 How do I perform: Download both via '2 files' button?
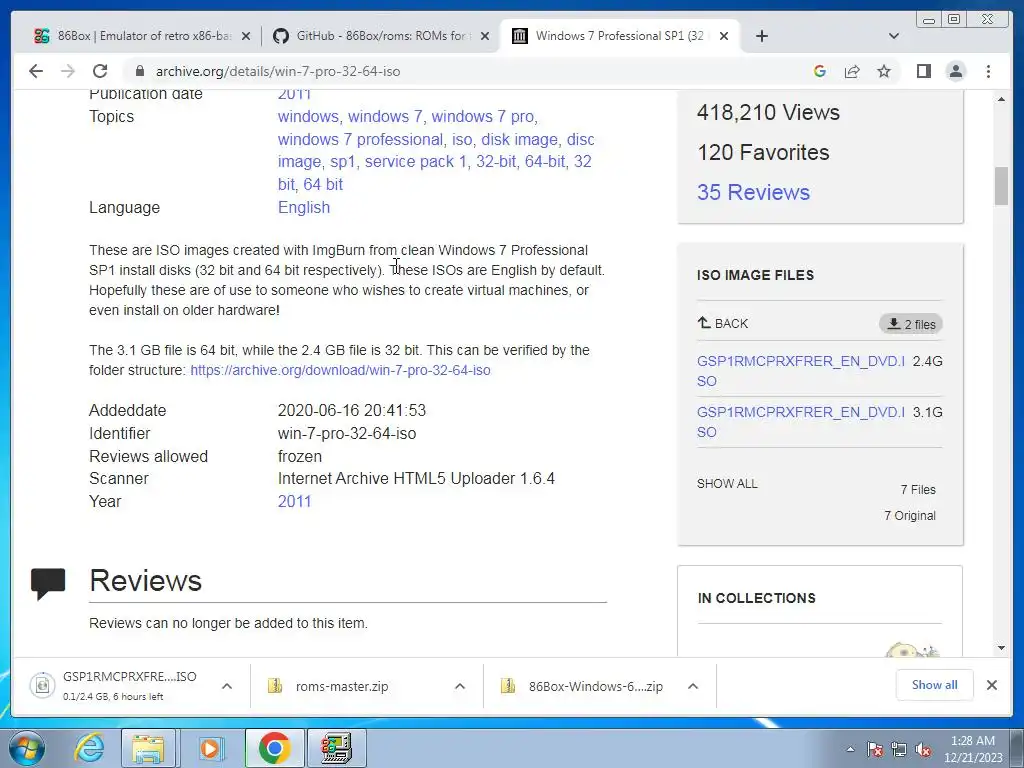911,324
